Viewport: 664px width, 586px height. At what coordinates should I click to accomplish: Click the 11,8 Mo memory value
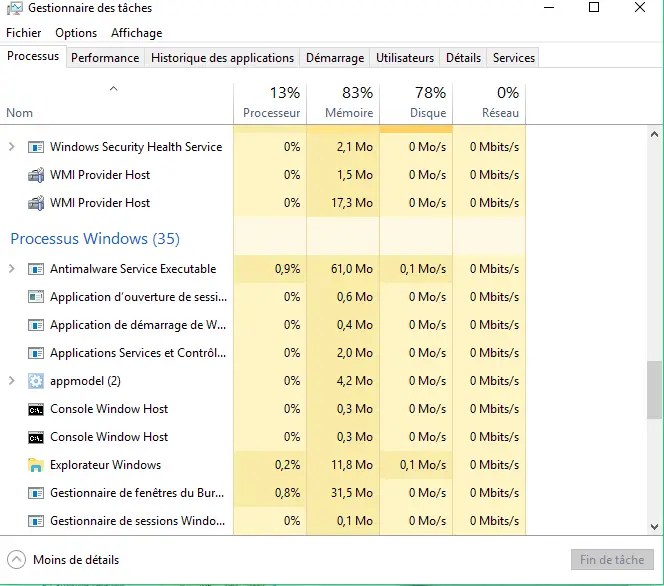click(x=352, y=465)
